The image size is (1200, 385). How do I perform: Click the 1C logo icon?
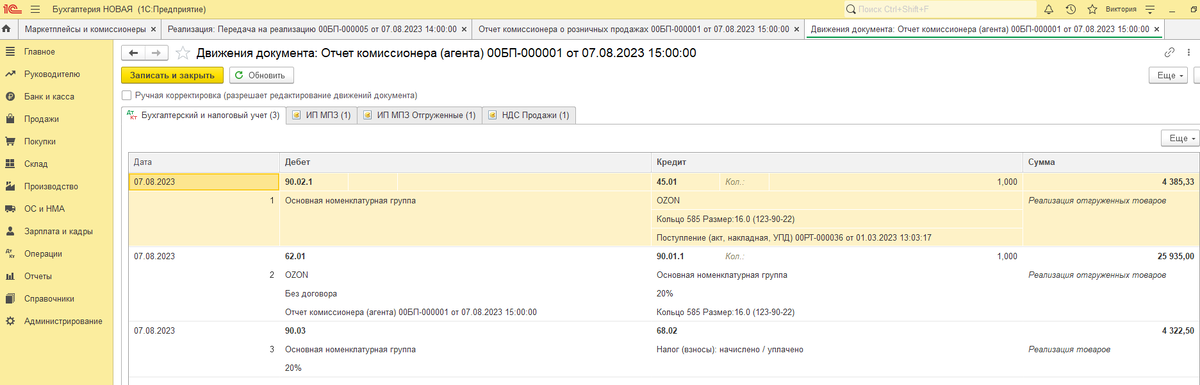point(12,8)
